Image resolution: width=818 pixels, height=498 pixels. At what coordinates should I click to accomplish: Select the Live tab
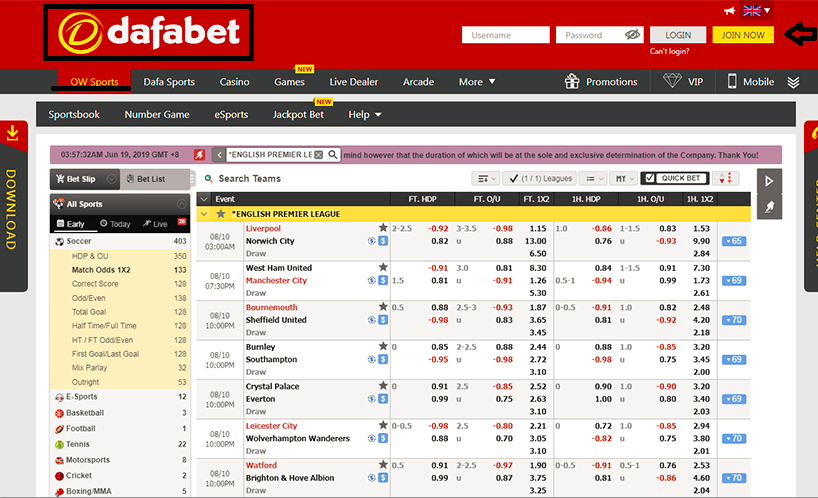[155, 224]
